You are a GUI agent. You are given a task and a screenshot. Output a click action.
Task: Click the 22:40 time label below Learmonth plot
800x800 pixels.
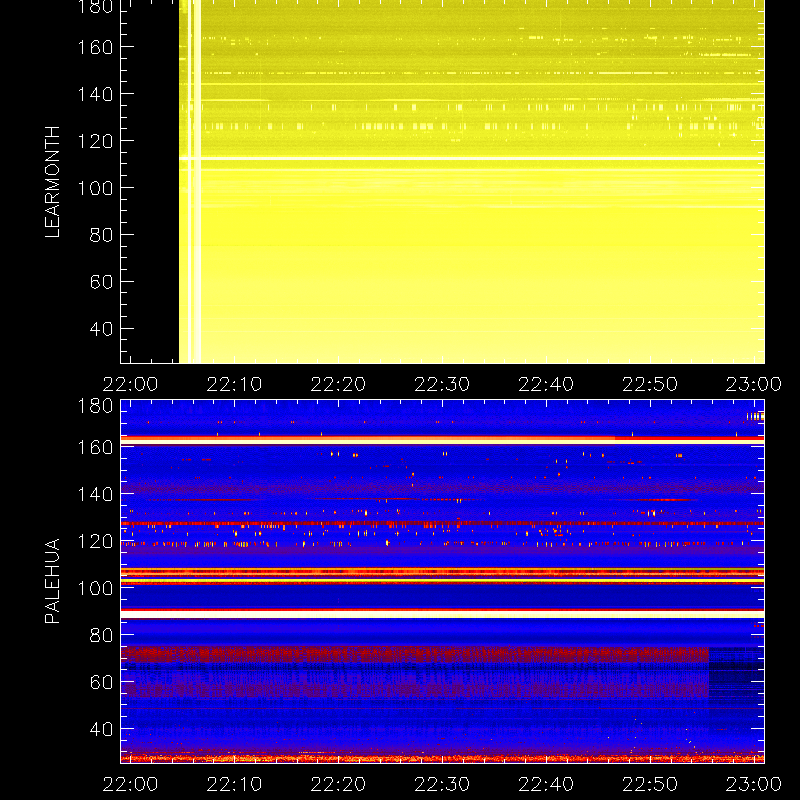(x=546, y=384)
